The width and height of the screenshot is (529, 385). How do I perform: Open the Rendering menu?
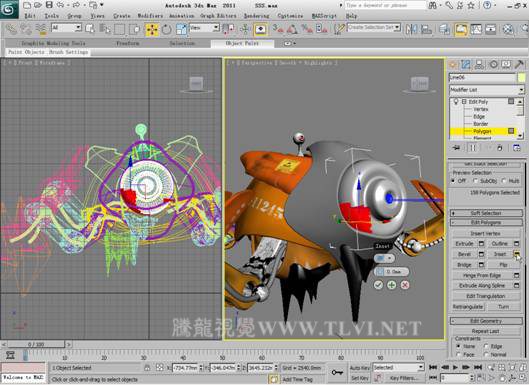point(256,16)
